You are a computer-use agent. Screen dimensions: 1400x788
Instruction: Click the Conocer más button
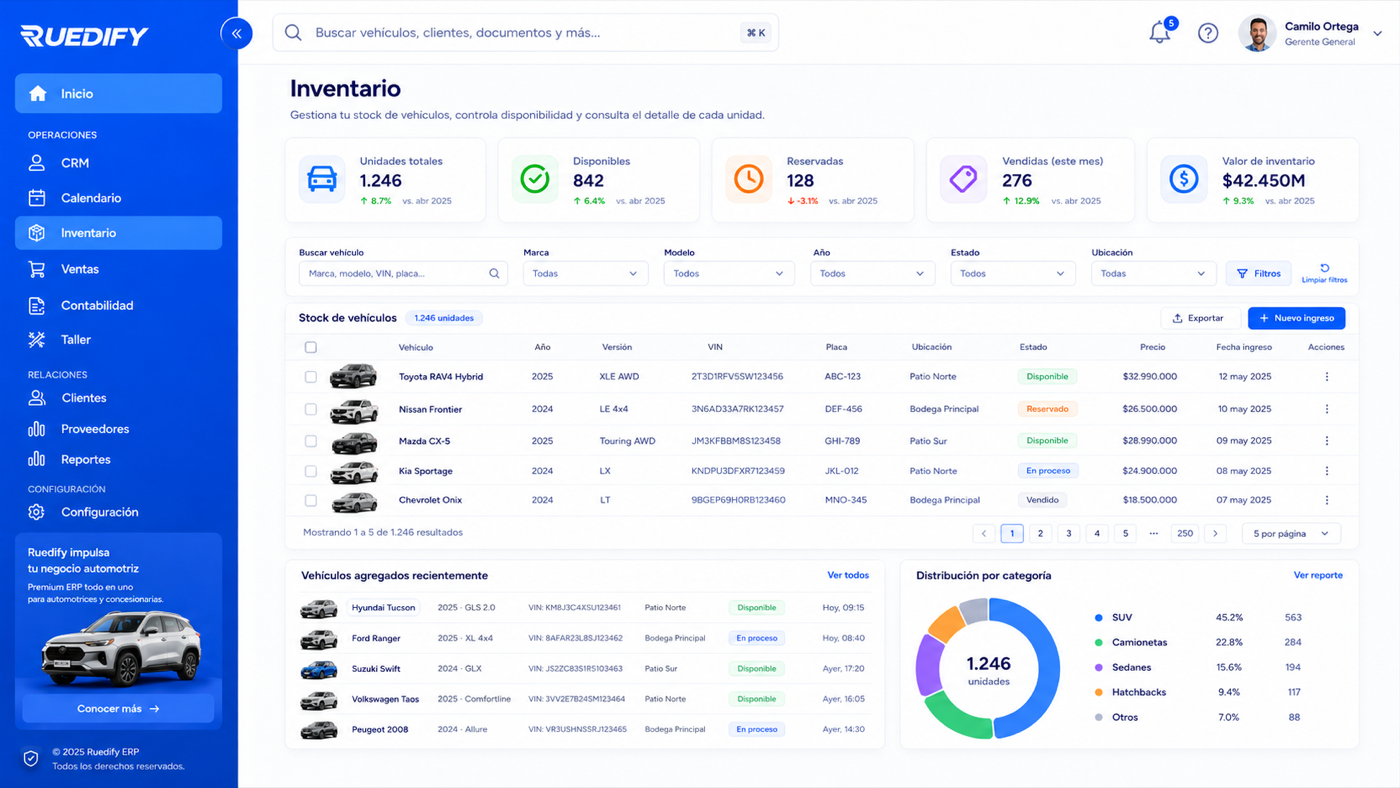click(118, 708)
